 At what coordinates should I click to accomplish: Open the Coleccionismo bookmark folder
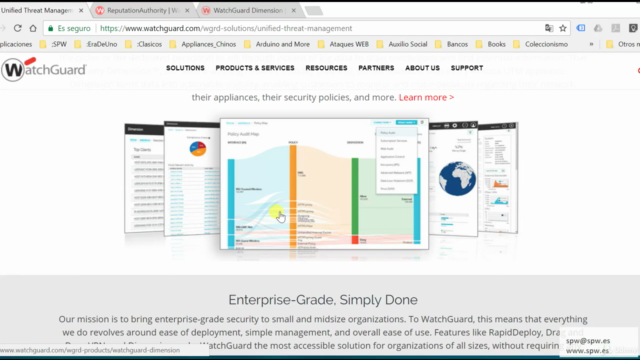click(540, 44)
